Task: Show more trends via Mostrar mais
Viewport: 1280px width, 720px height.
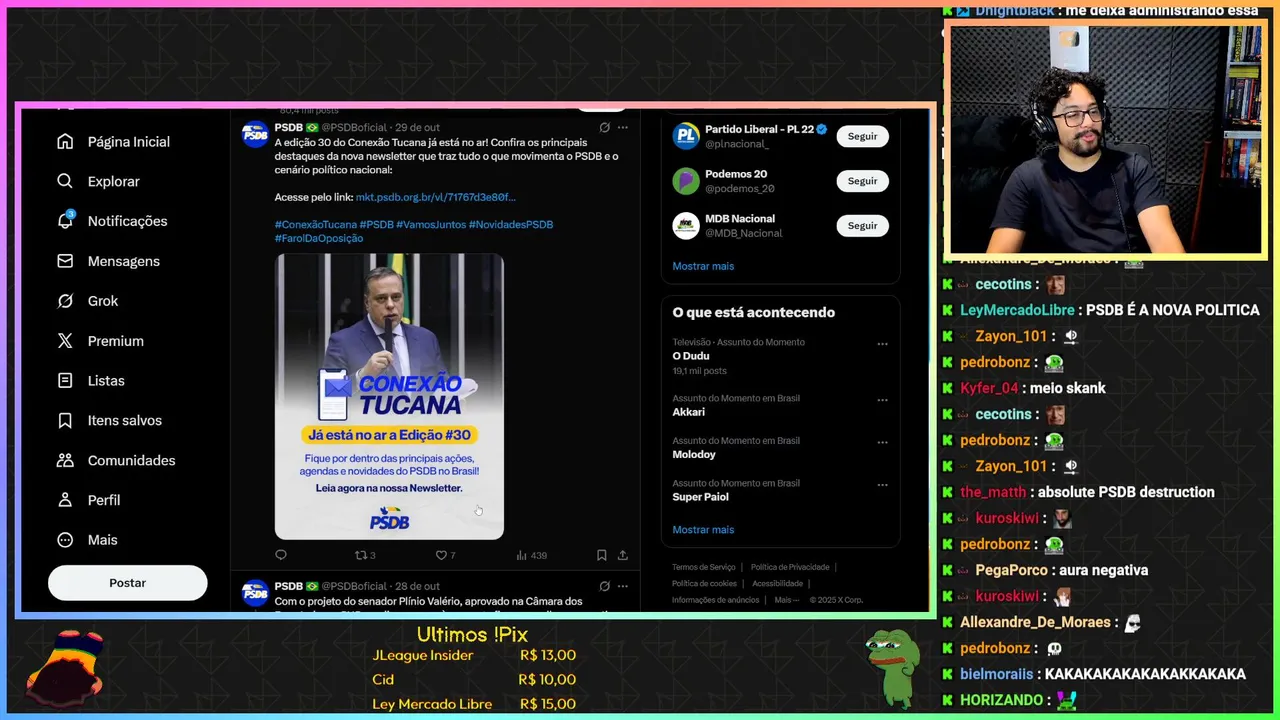Action: (703, 530)
